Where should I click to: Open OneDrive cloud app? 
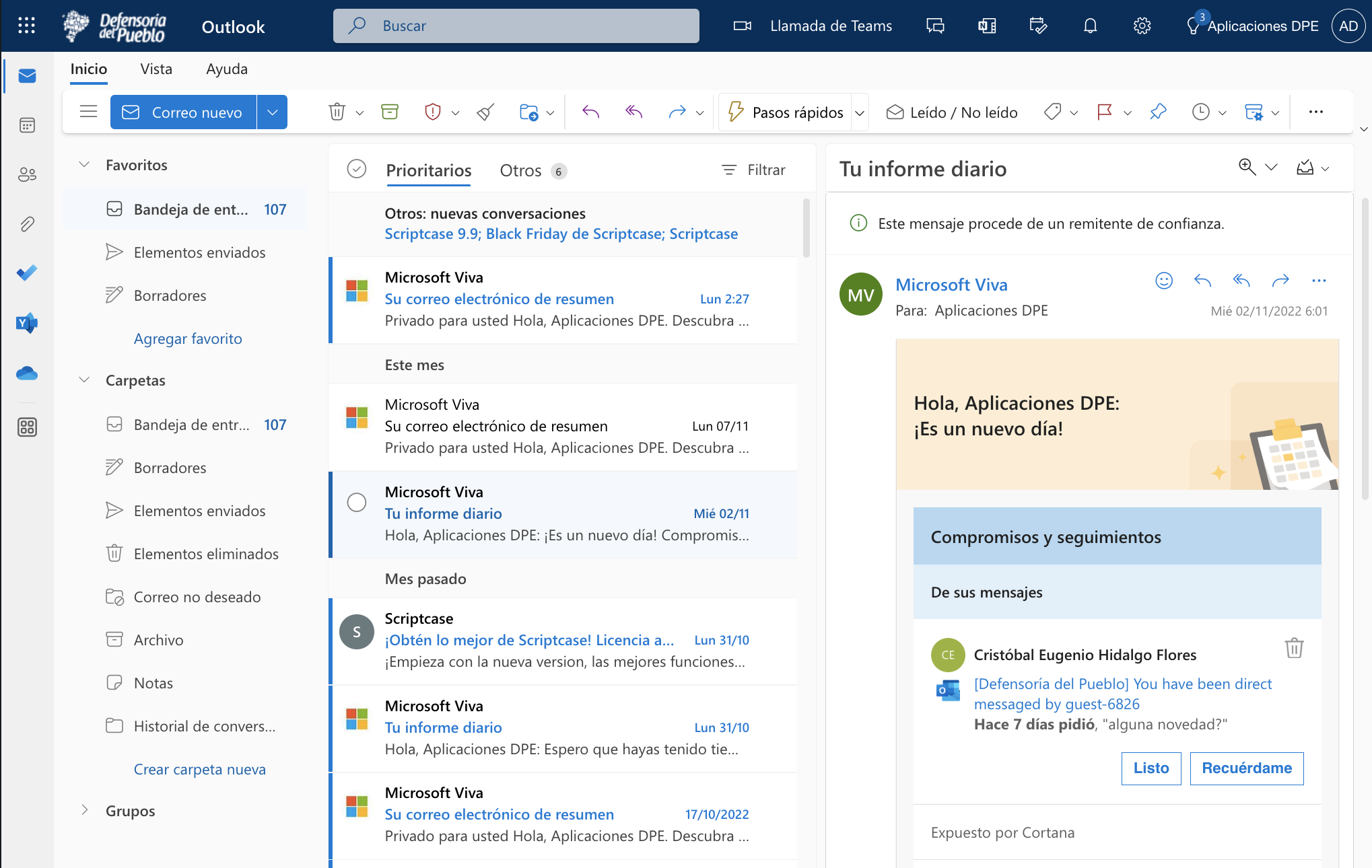tap(27, 373)
